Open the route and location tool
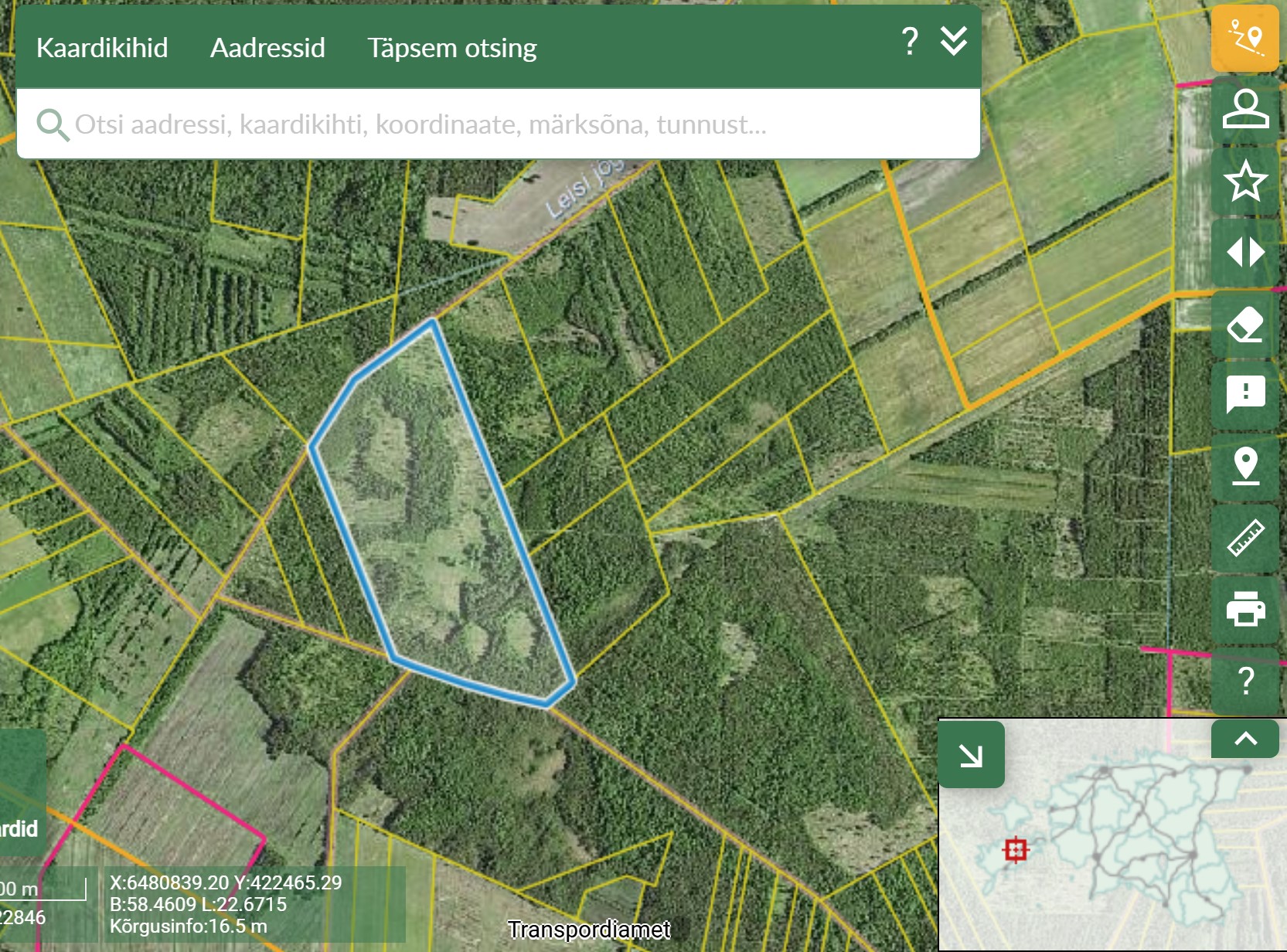This screenshot has height=952, width=1287. pos(1244,39)
